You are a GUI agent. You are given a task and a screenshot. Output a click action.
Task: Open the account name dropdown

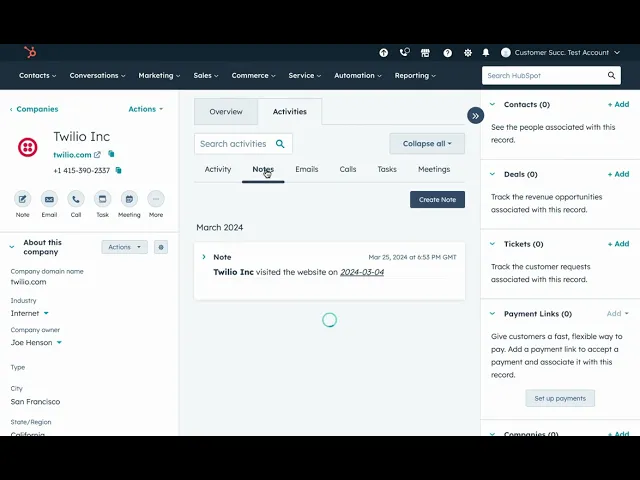click(567, 53)
